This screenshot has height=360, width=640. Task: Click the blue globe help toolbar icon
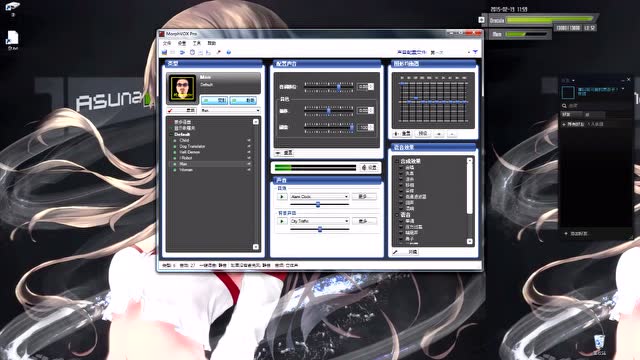point(229,52)
